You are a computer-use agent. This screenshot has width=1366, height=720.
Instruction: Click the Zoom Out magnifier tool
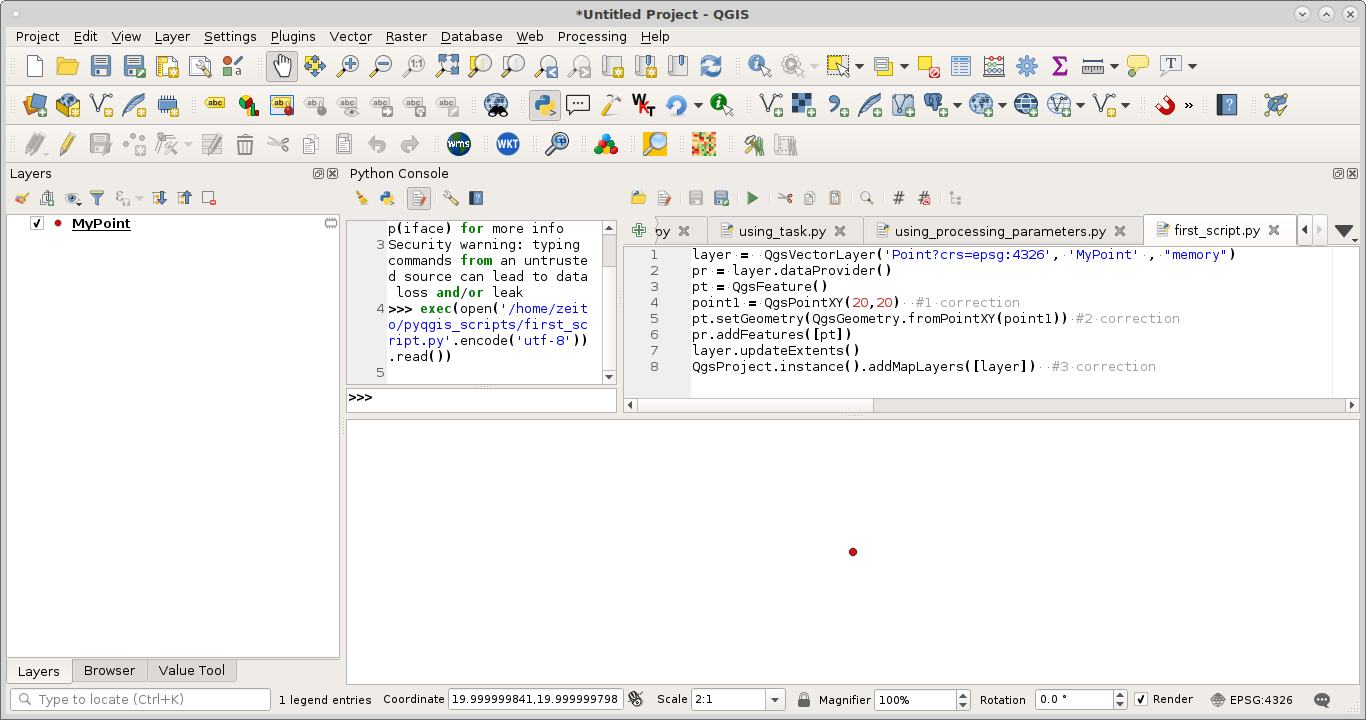click(381, 66)
